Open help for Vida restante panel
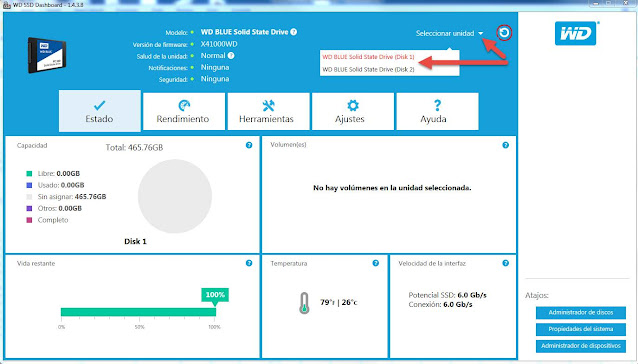Image resolution: width=638 pixels, height=364 pixels. pyautogui.click(x=249, y=263)
